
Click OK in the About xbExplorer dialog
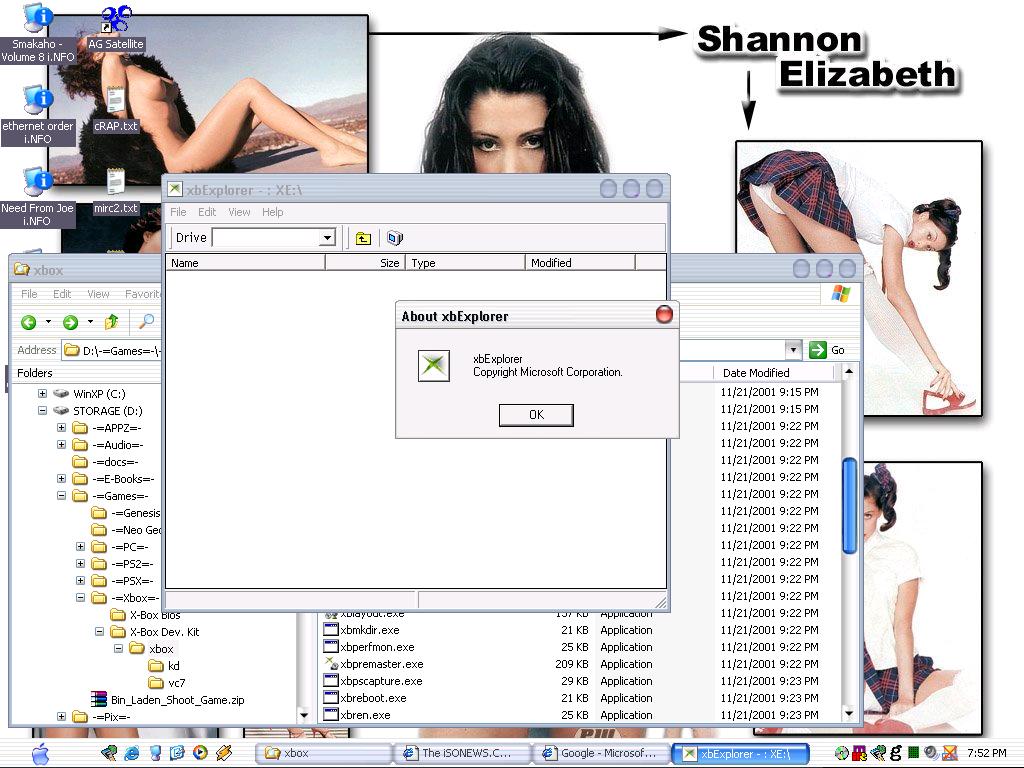point(536,415)
